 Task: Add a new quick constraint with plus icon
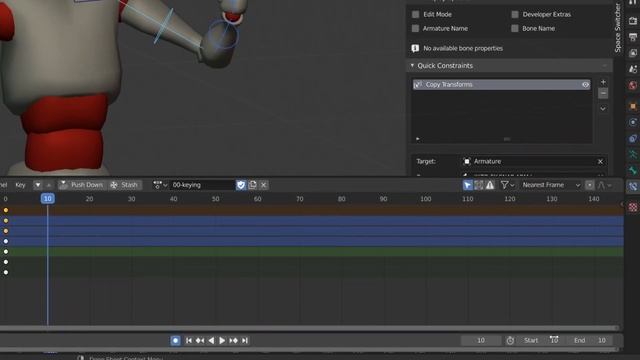click(x=603, y=82)
